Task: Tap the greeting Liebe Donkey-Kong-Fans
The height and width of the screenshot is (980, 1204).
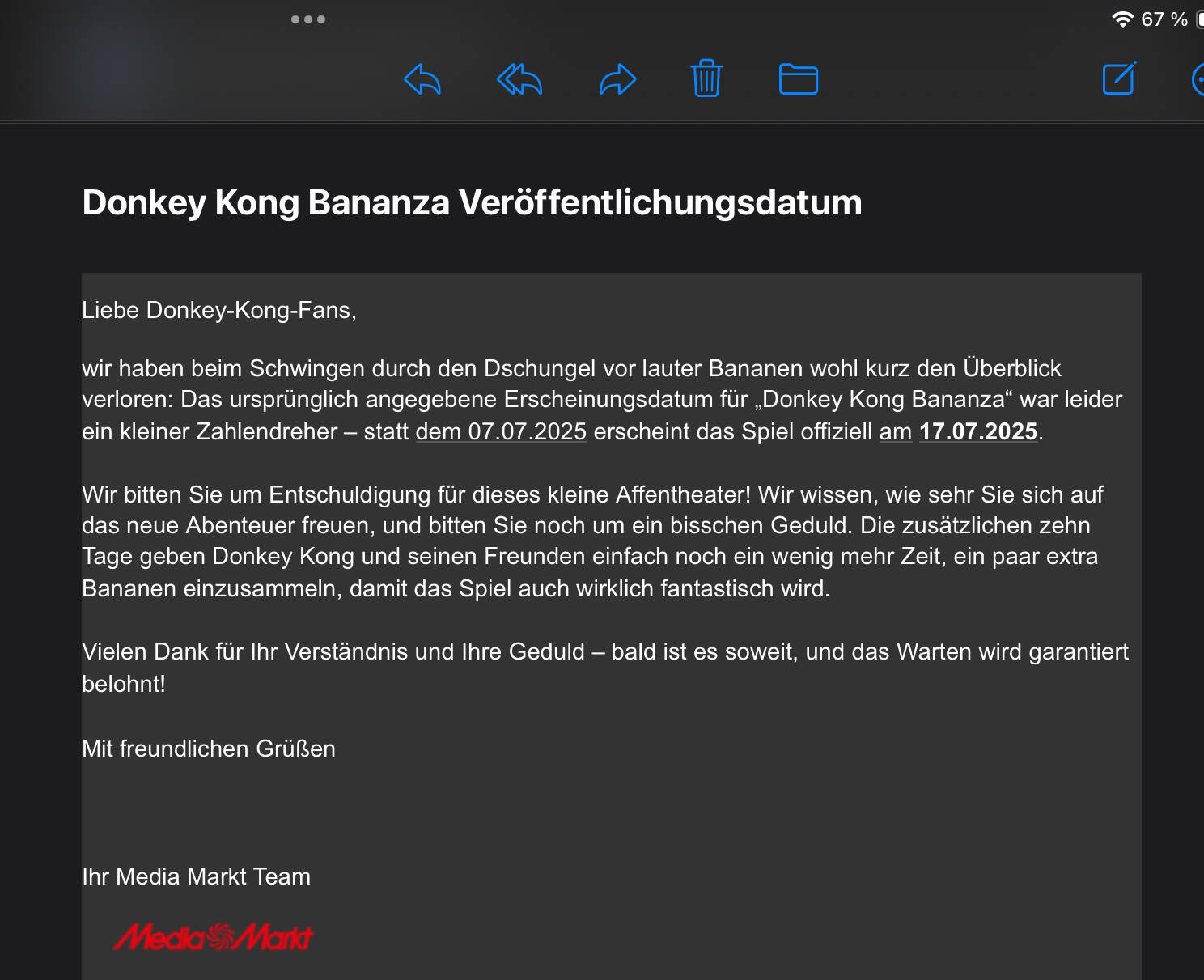Action: (x=219, y=311)
